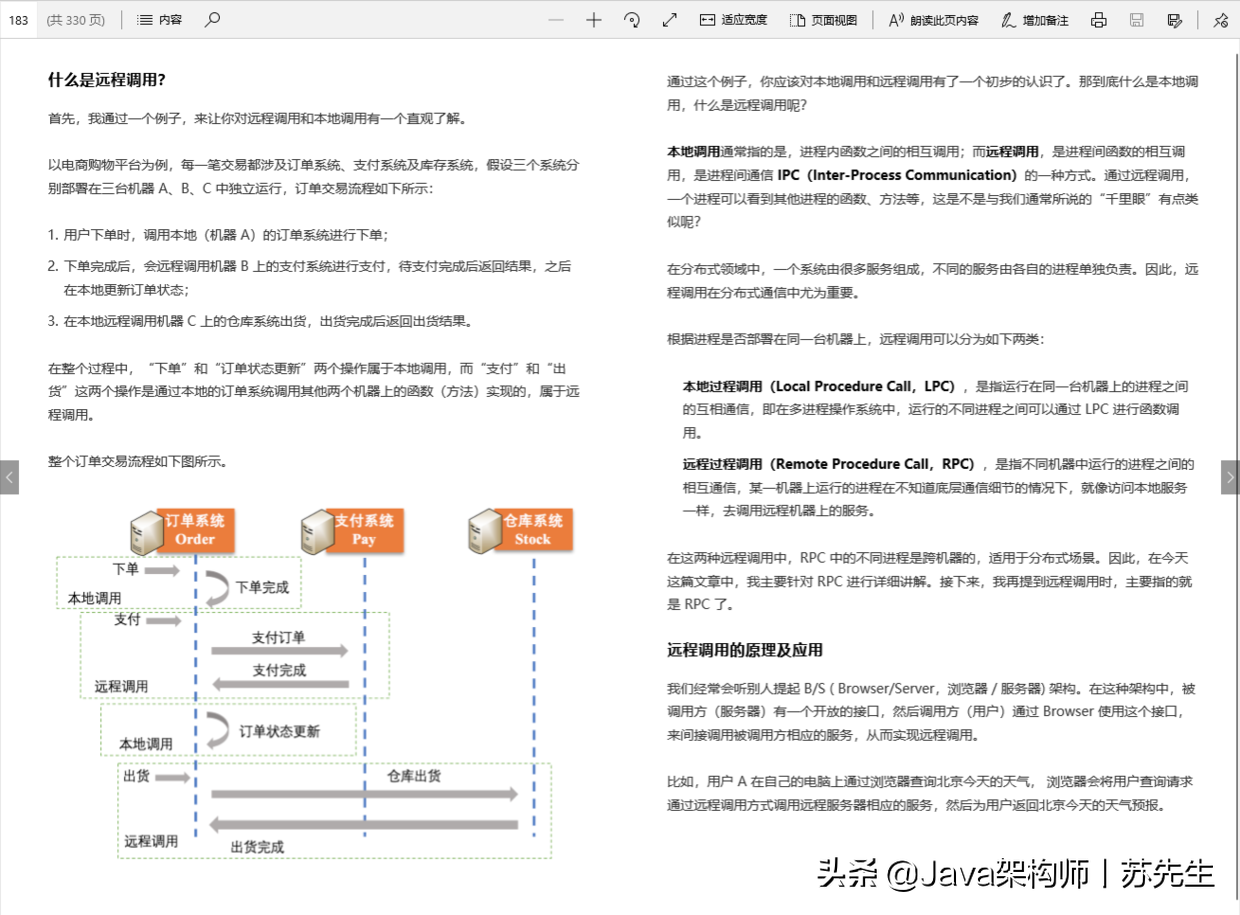This screenshot has width=1240, height=915.
Task: Print the document with printer icon
Action: (x=1099, y=20)
